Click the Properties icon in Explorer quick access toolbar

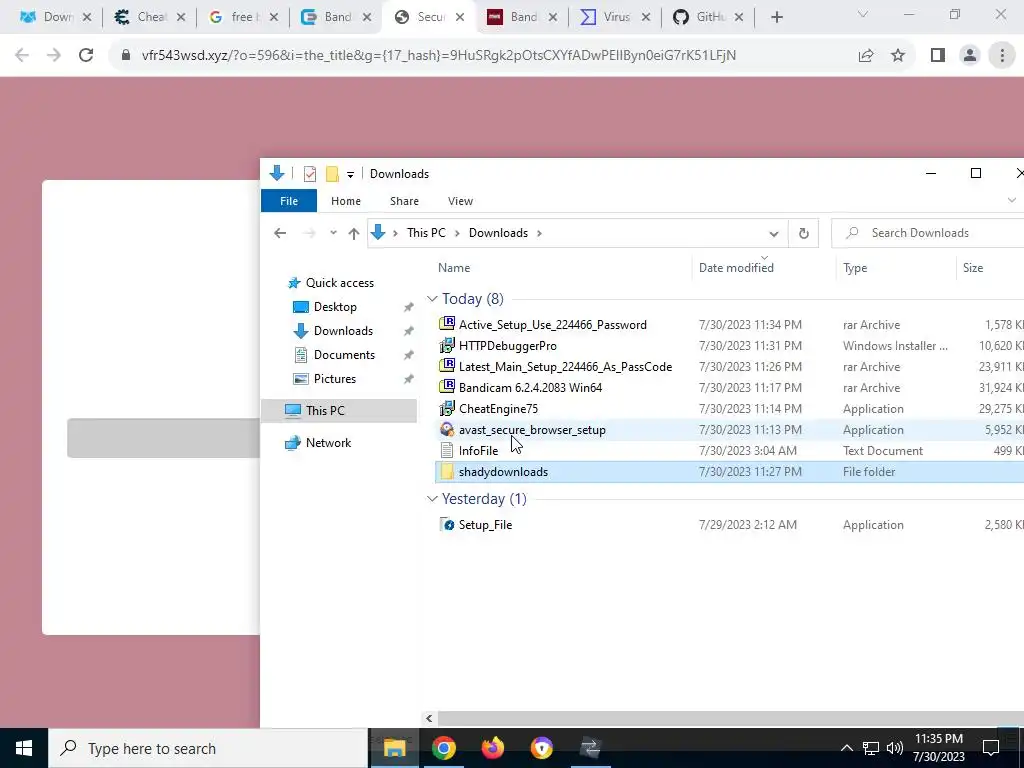310,174
